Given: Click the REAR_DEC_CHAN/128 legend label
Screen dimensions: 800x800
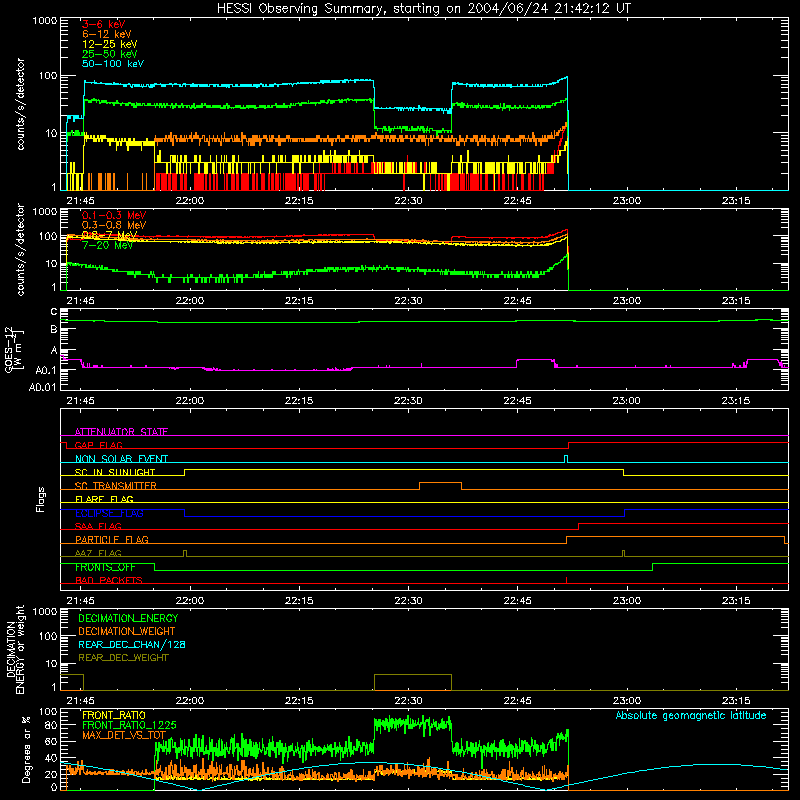Looking at the screenshot, I should 132,644.
